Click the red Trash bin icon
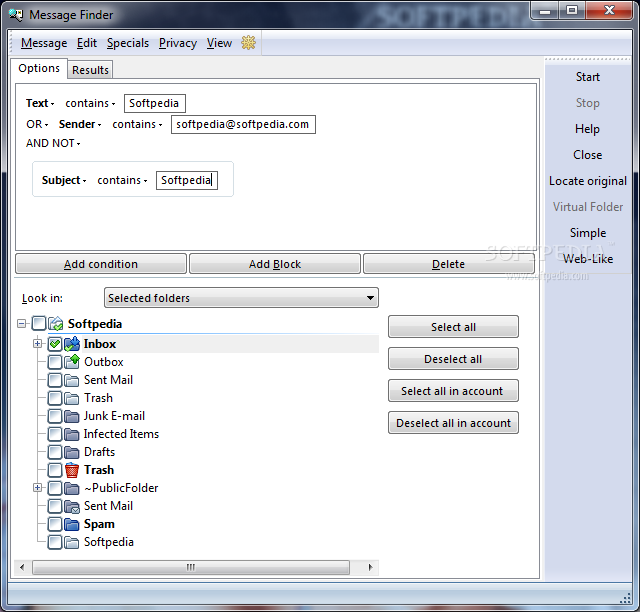This screenshot has width=640, height=612. [x=72, y=470]
